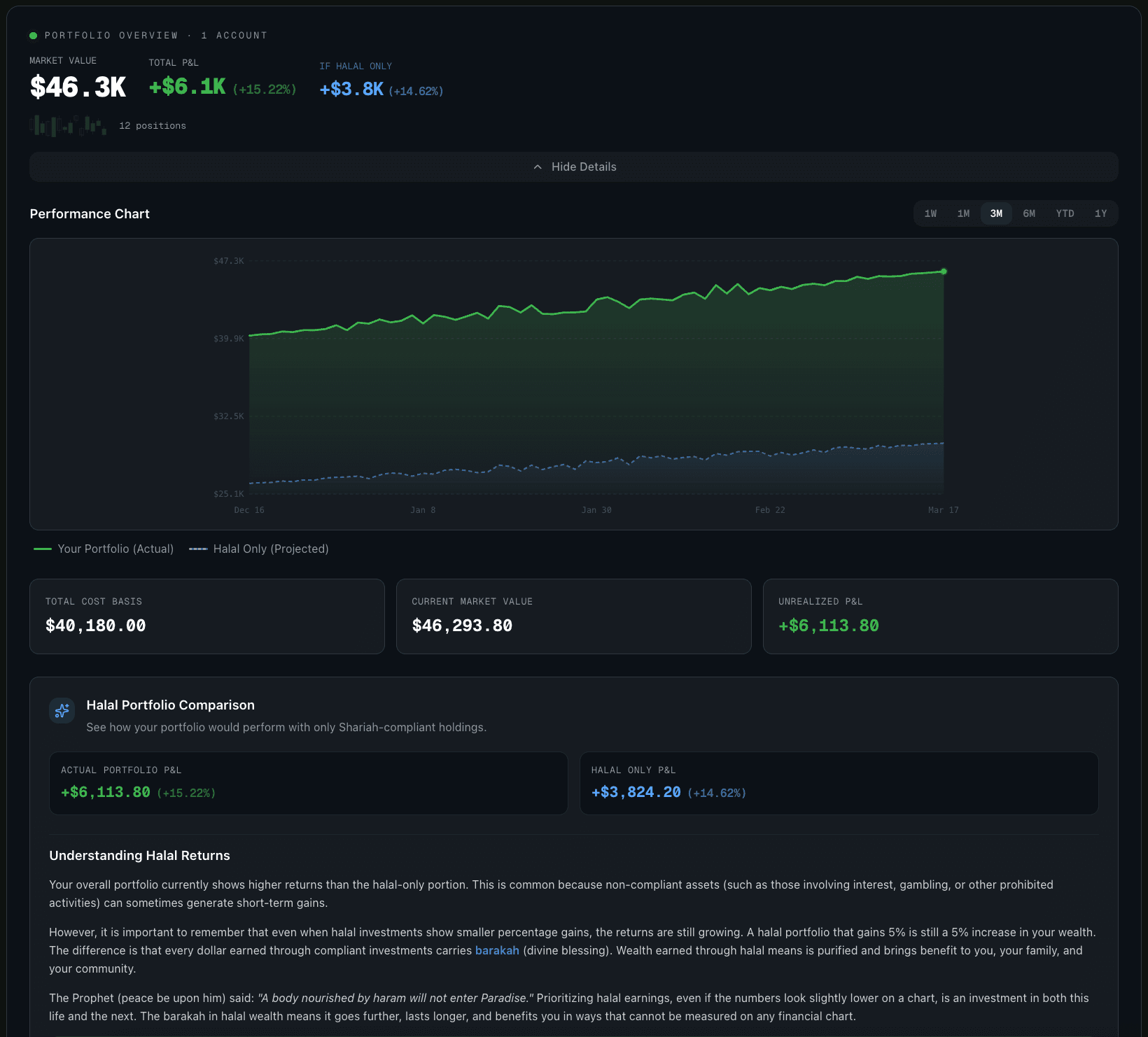Click the Halal Only P&L value
This screenshot has height=1037, width=1148.
(x=636, y=791)
